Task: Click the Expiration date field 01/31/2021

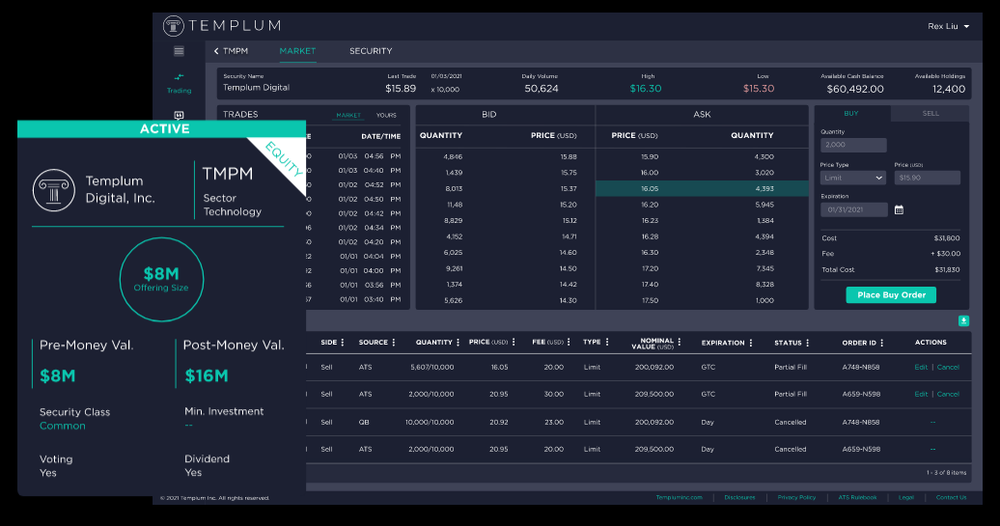Action: (x=854, y=210)
